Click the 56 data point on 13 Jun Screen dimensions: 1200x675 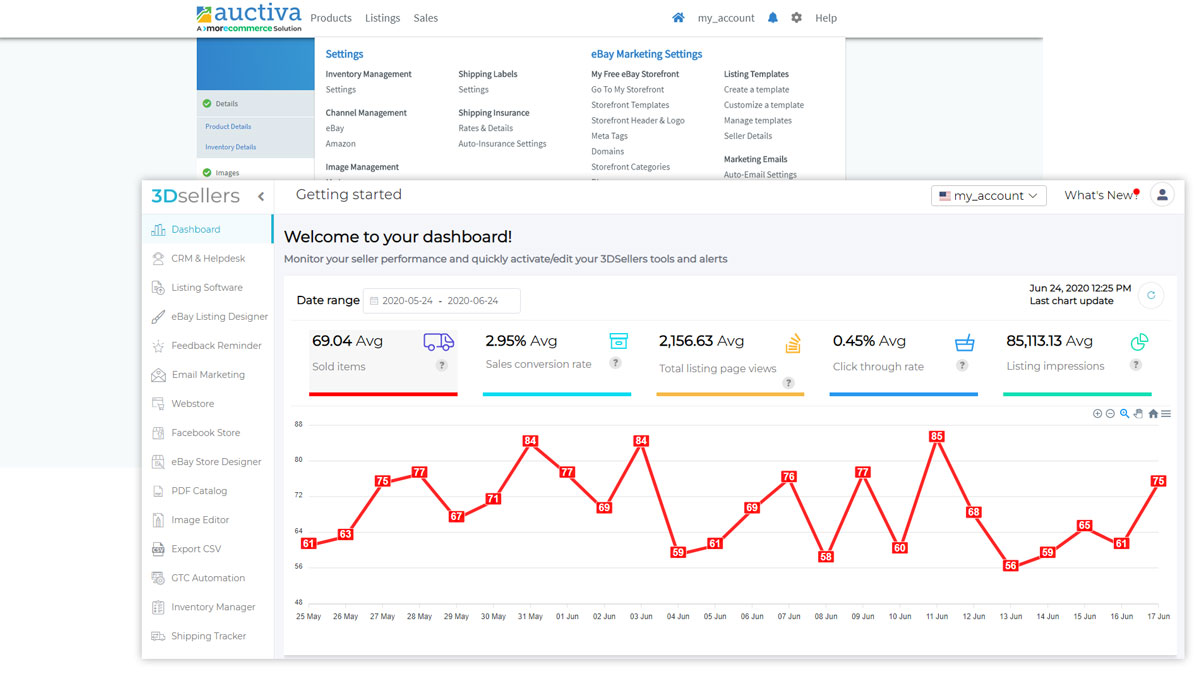pos(1010,565)
